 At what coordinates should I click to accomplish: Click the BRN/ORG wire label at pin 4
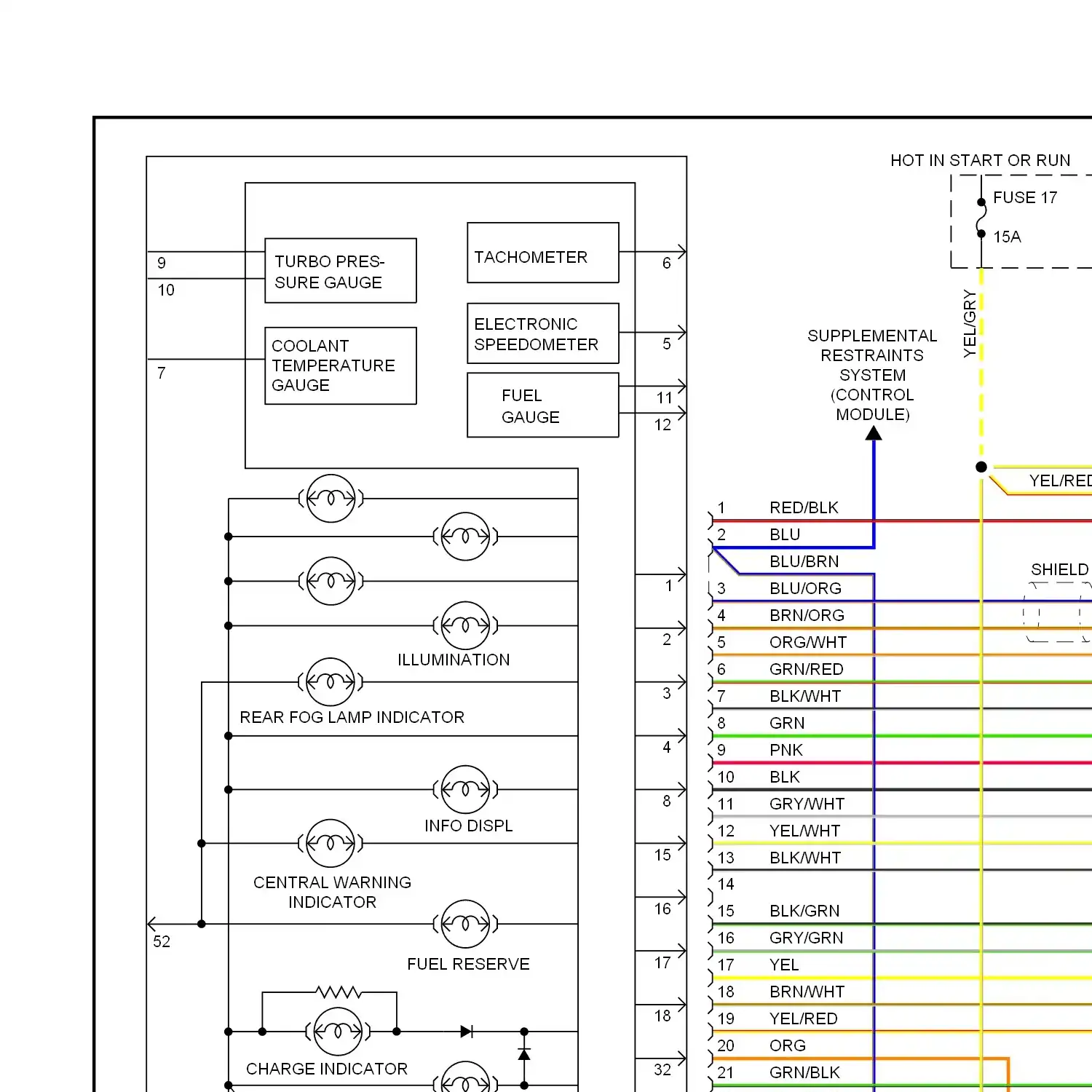807,615
